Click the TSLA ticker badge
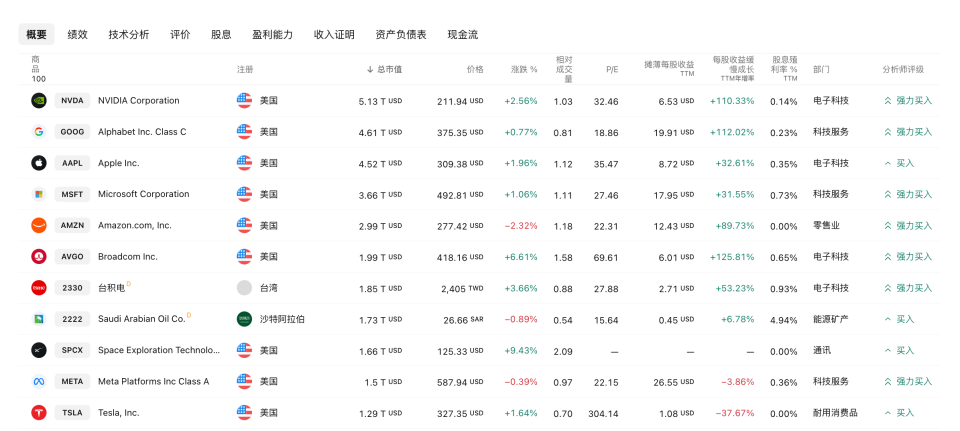 [x=72, y=413]
